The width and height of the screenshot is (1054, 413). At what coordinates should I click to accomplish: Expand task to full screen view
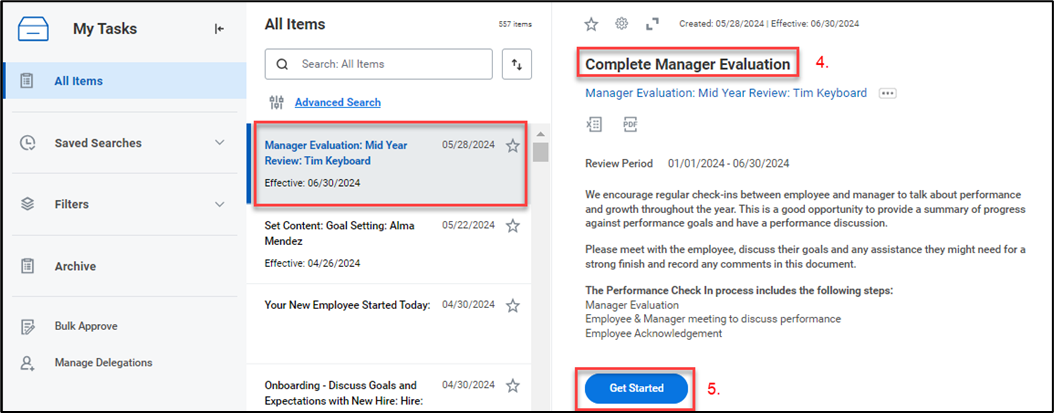(652, 24)
